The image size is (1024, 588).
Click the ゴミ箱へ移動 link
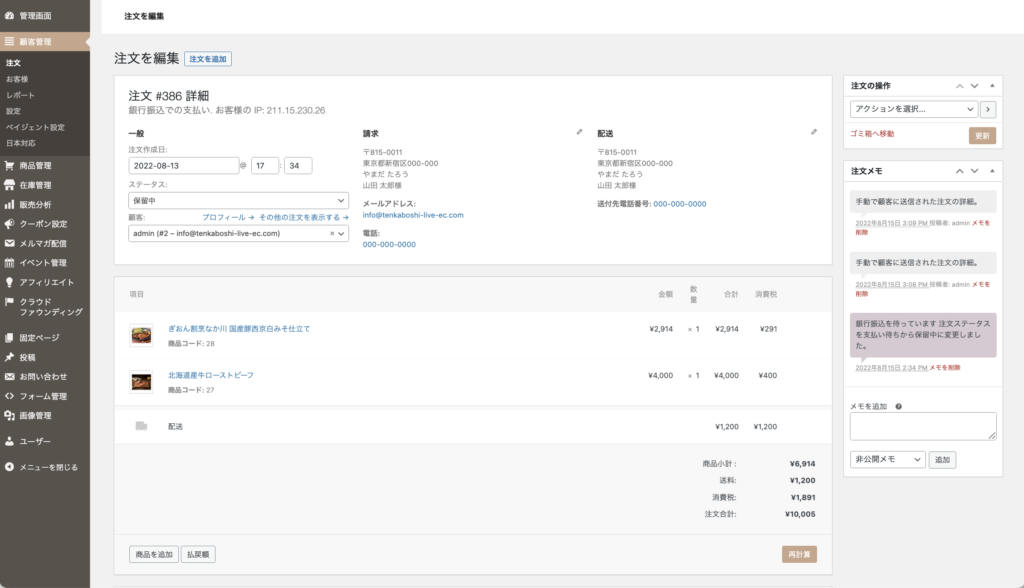coord(872,134)
